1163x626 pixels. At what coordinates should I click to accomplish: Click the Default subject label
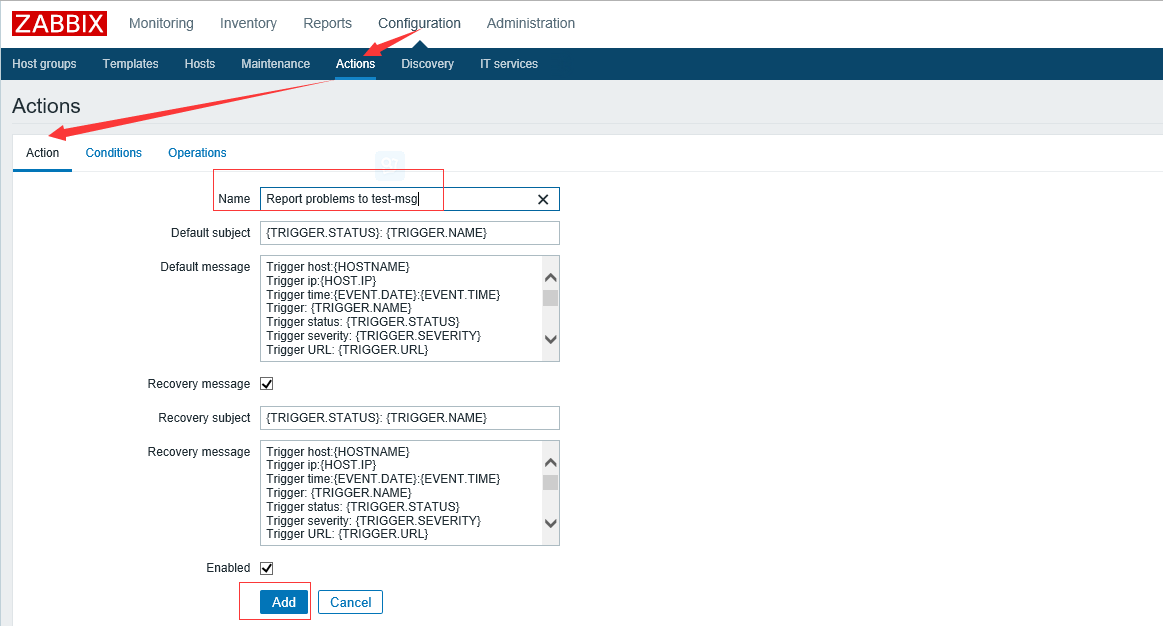[211, 233]
